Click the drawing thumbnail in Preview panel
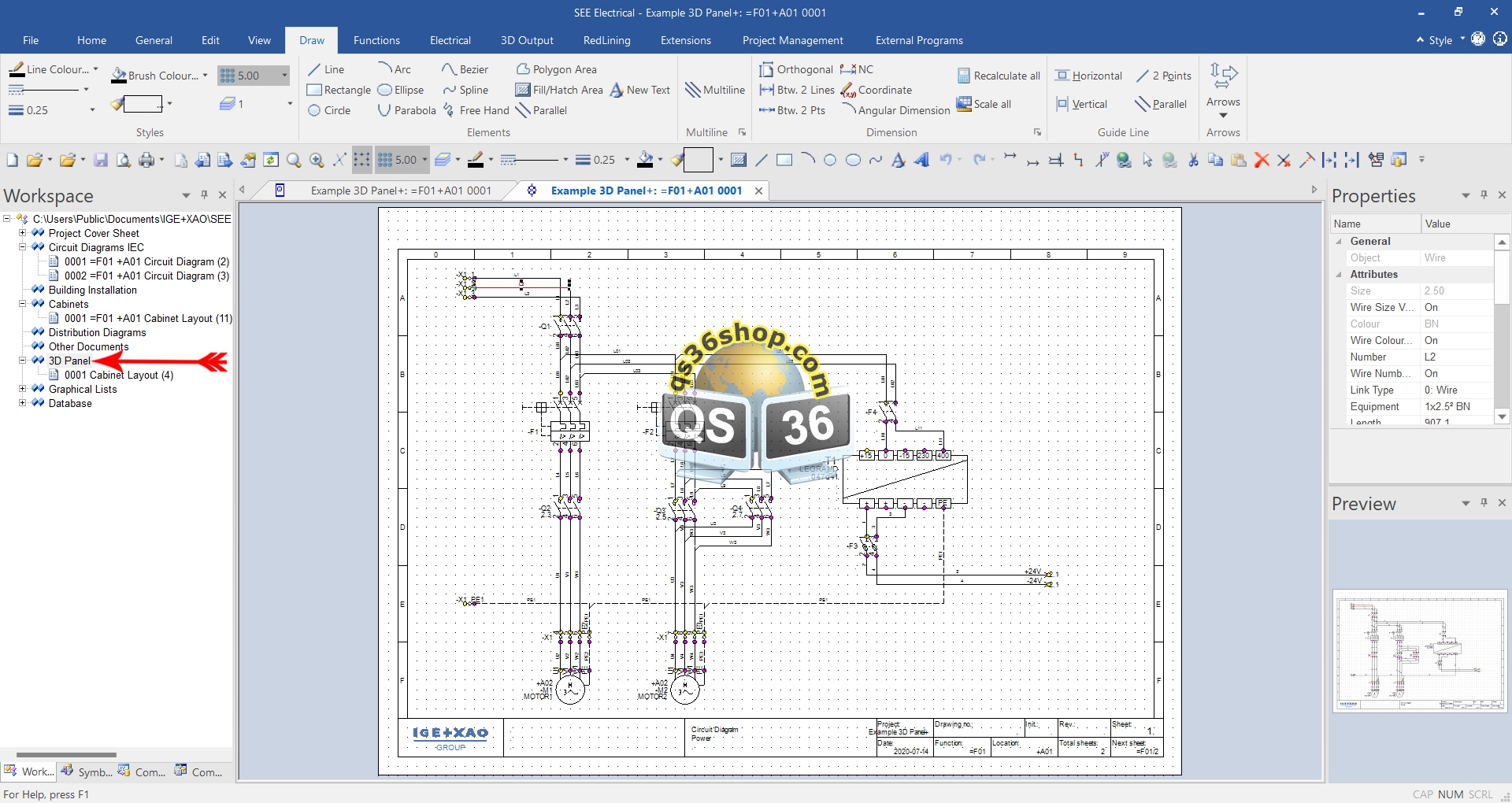This screenshot has height=803, width=1512. 1419,651
